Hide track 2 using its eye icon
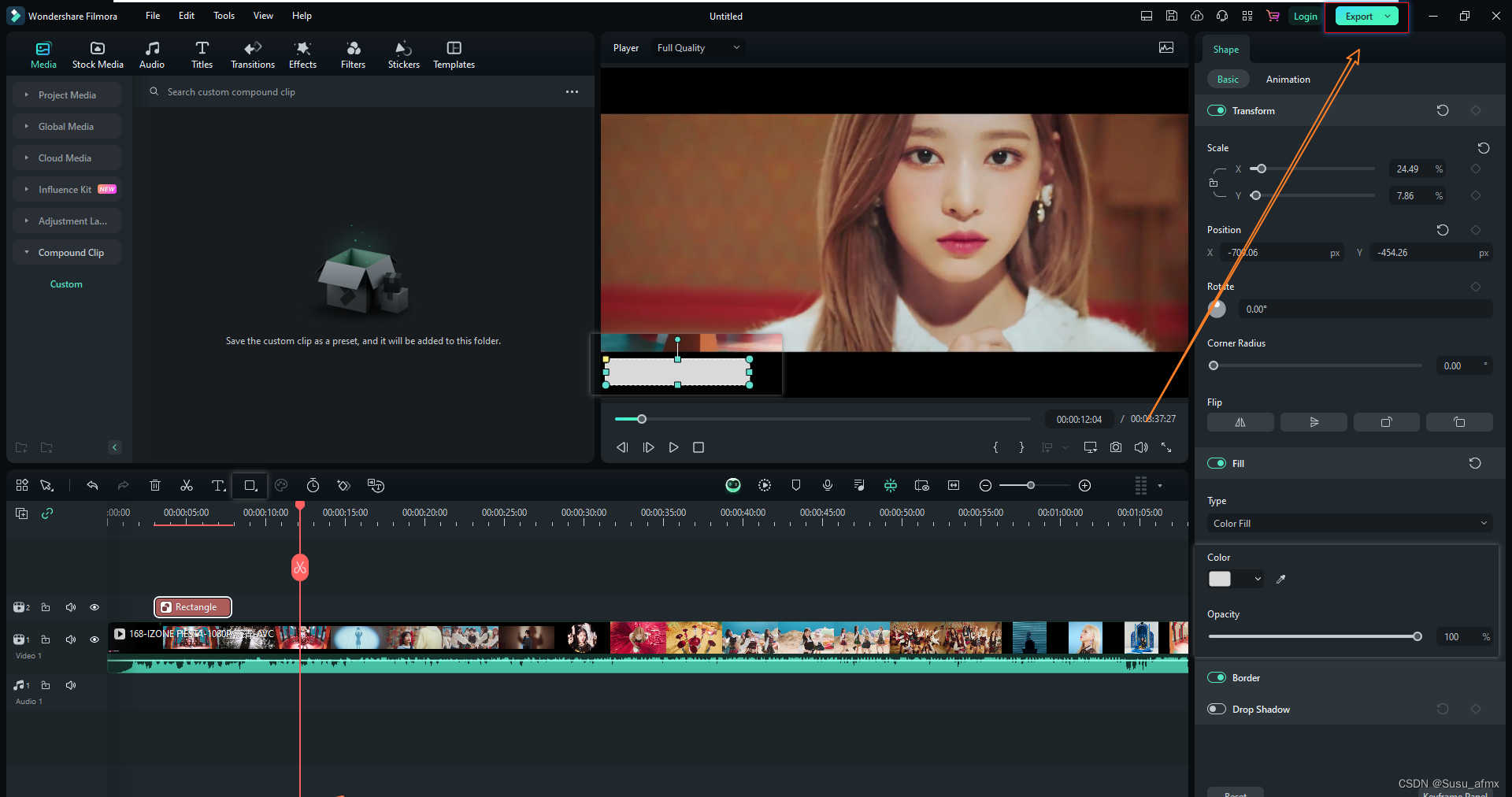1512x797 pixels. [94, 607]
